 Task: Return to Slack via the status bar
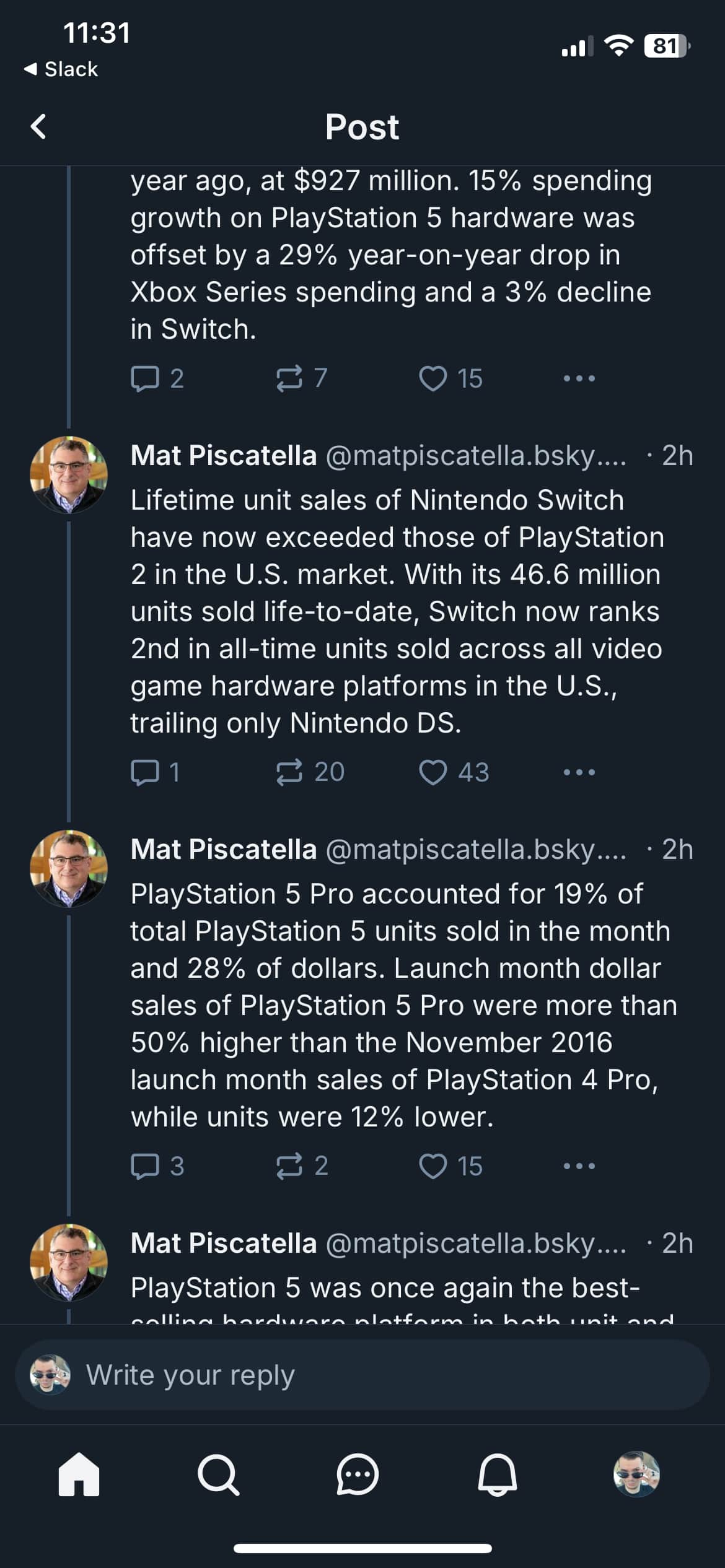click(x=62, y=68)
